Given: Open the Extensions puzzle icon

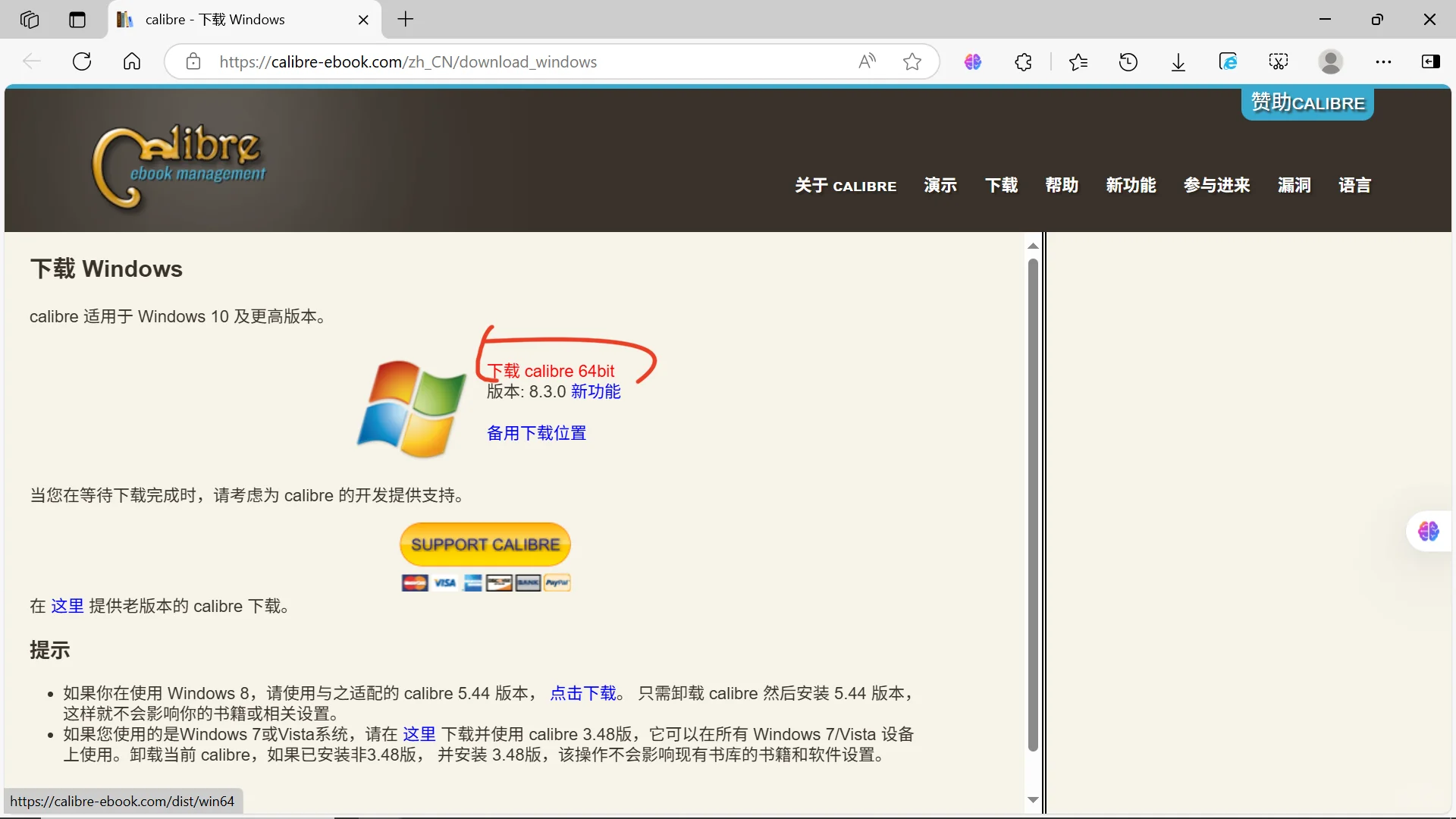Looking at the screenshot, I should [1023, 61].
